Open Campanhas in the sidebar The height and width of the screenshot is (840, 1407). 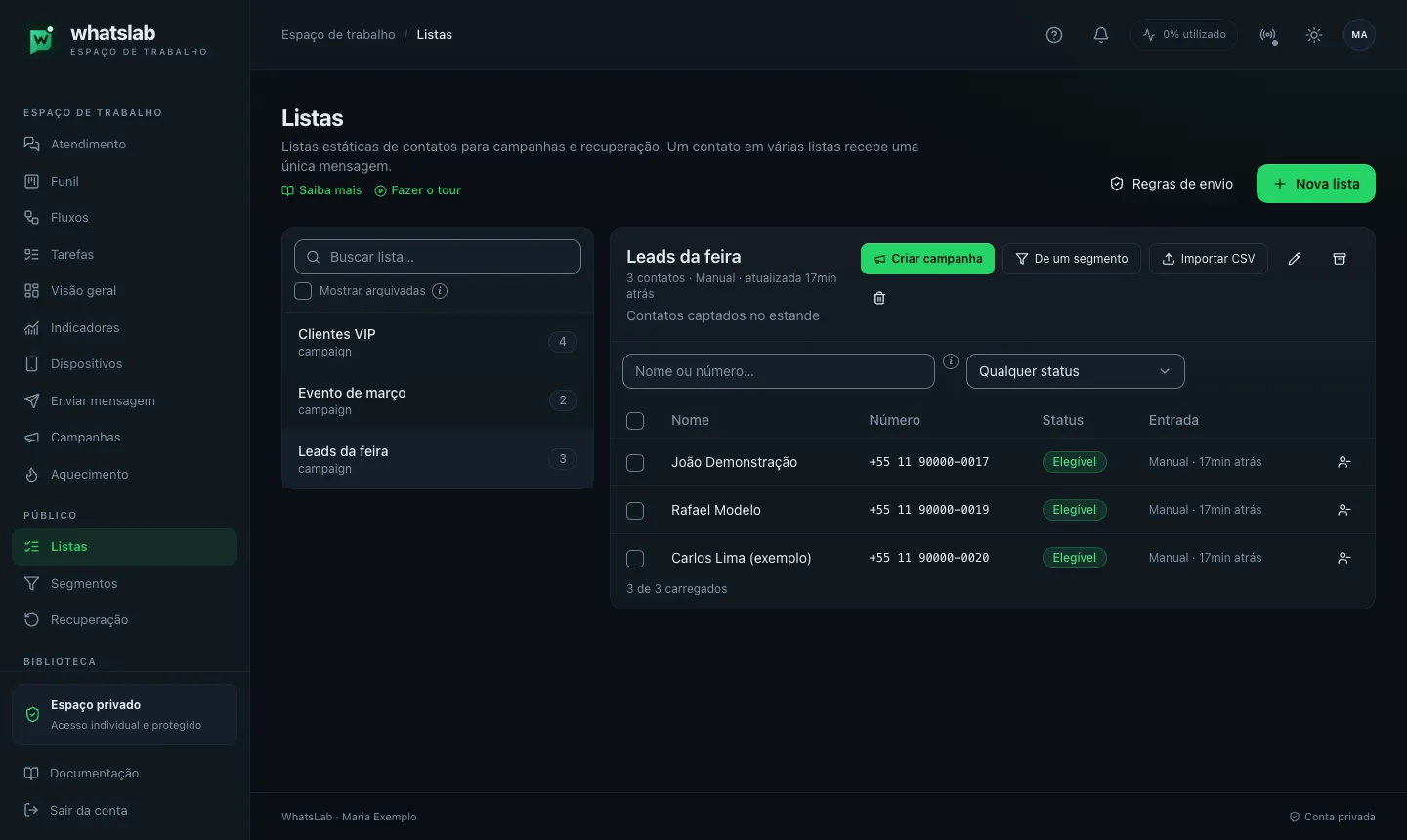pos(124,438)
